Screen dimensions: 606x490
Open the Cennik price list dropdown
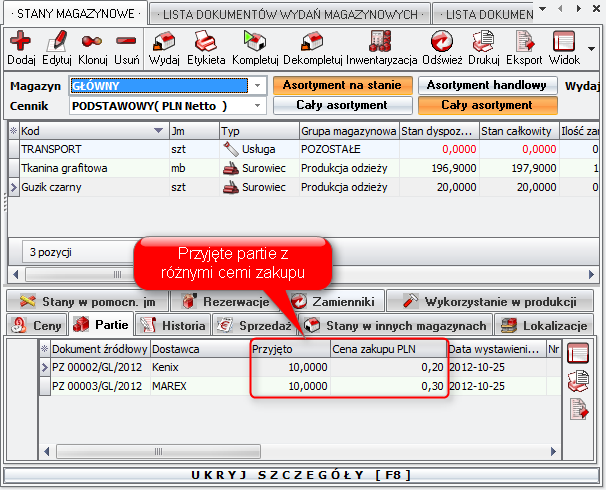[259, 106]
